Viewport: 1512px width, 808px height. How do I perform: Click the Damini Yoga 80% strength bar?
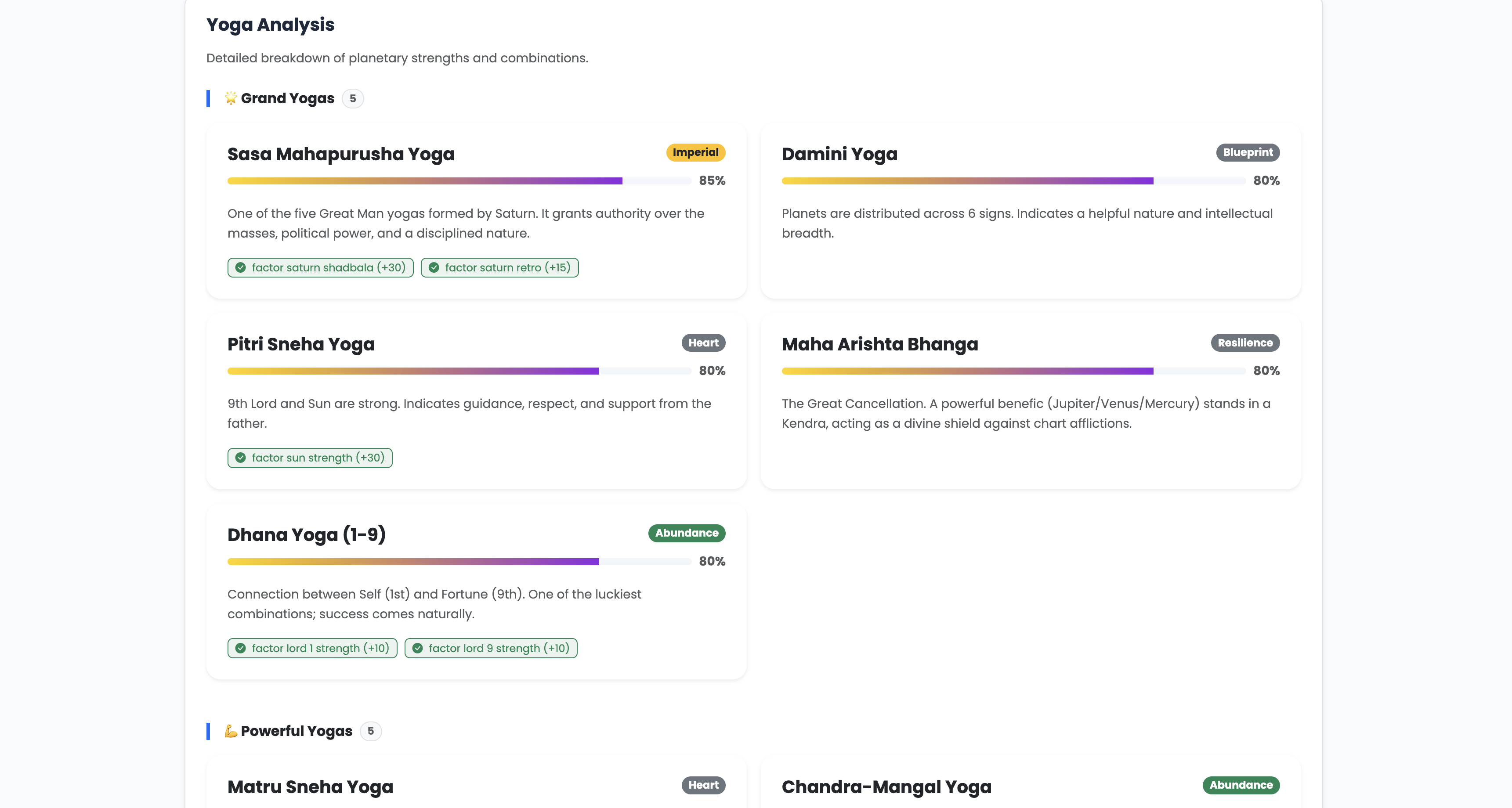click(x=1013, y=181)
